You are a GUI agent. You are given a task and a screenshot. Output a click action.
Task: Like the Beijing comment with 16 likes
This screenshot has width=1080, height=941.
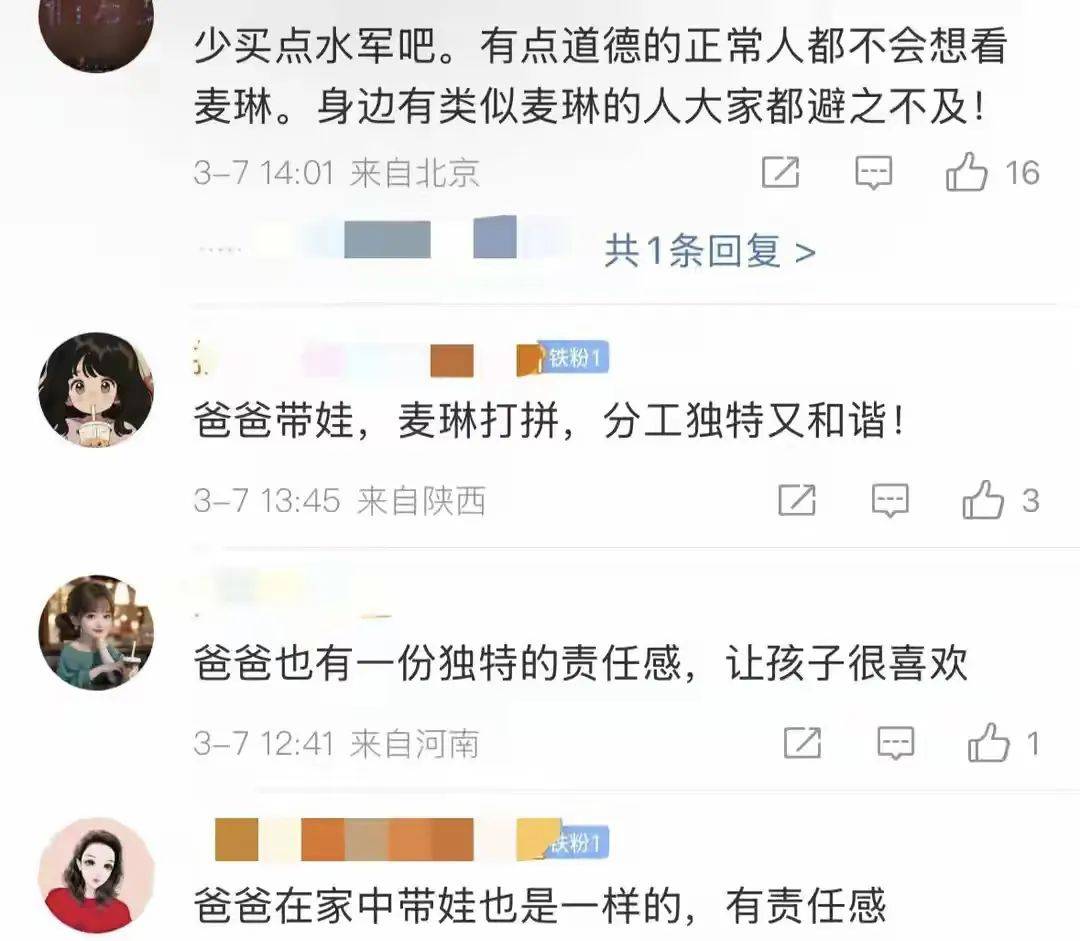[966, 172]
